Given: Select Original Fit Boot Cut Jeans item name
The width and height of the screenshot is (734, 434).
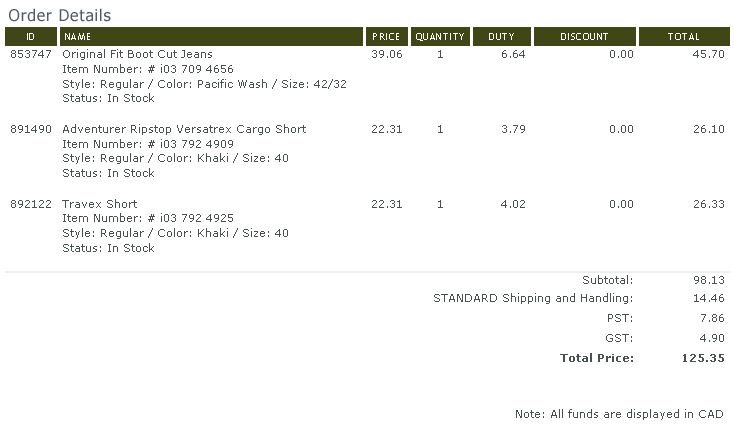Looking at the screenshot, I should click(137, 54).
